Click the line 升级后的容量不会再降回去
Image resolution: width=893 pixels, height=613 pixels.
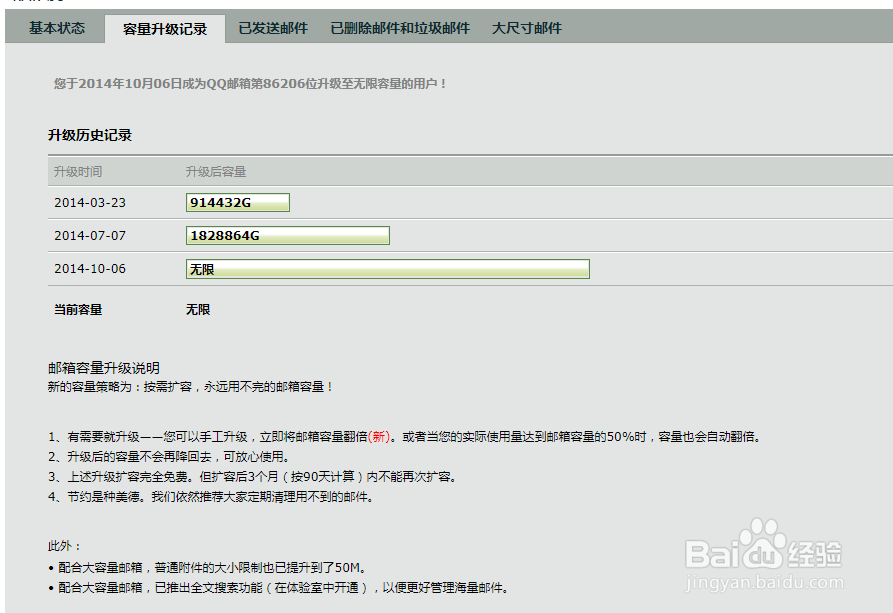(x=170, y=457)
